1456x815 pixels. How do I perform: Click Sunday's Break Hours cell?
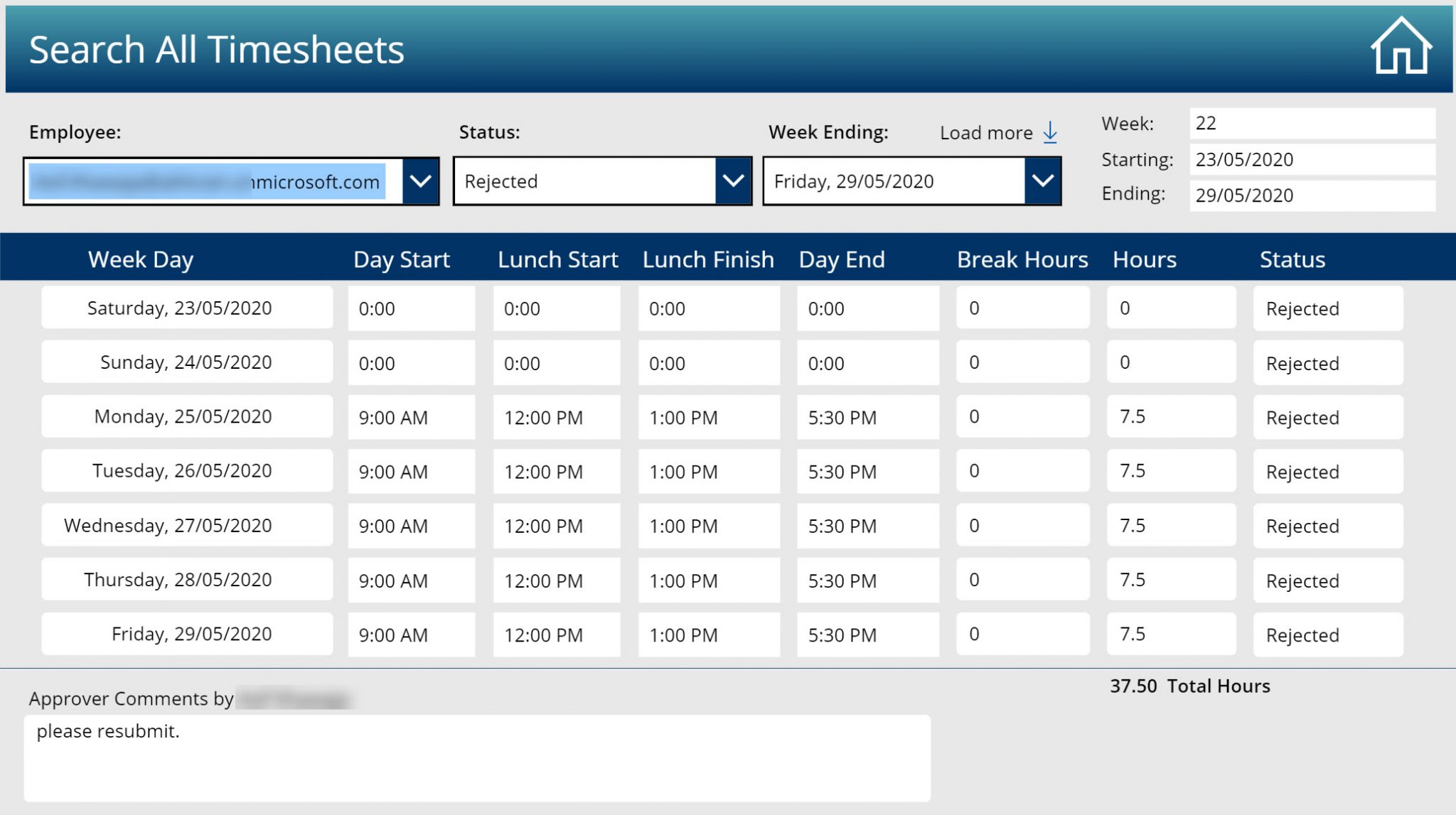pyautogui.click(x=1022, y=362)
